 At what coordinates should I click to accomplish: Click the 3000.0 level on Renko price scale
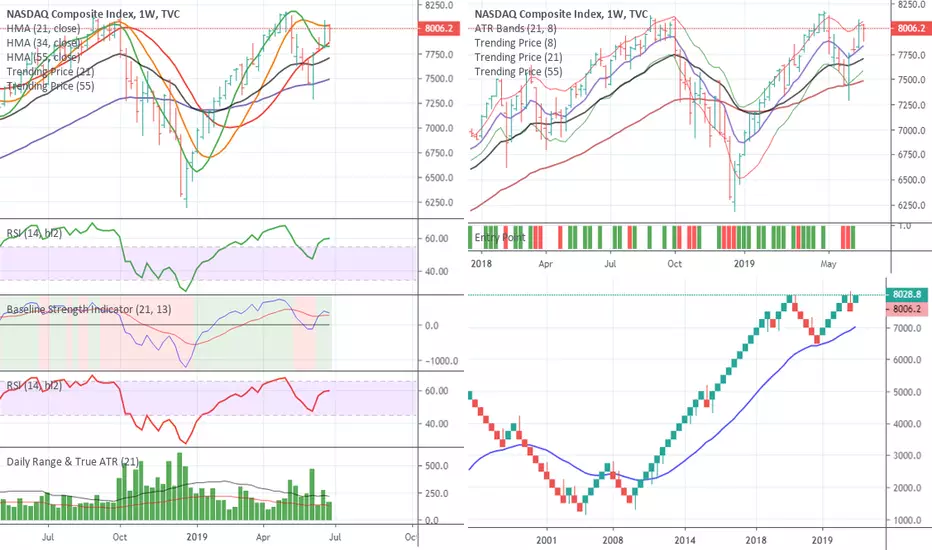point(907,456)
